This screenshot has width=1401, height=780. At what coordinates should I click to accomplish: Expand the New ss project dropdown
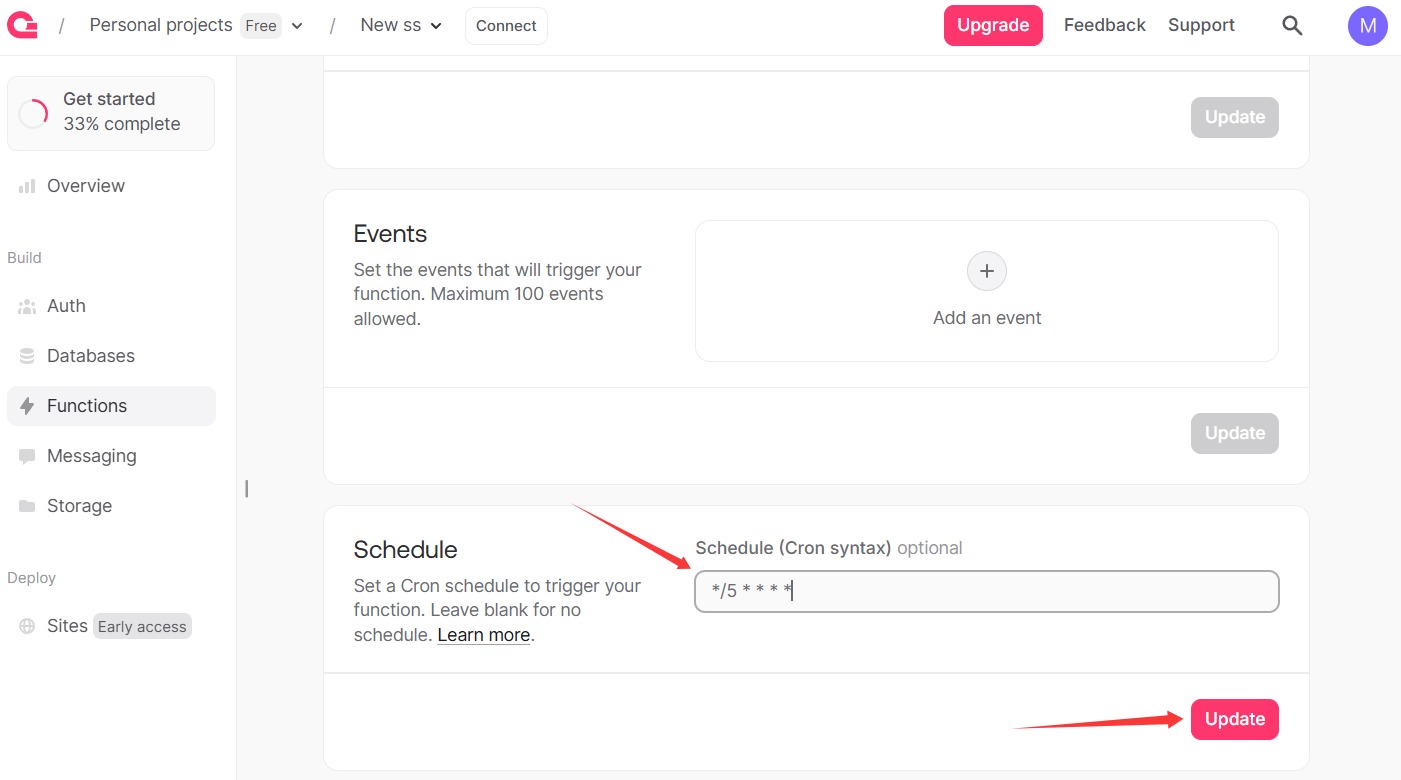[436, 26]
